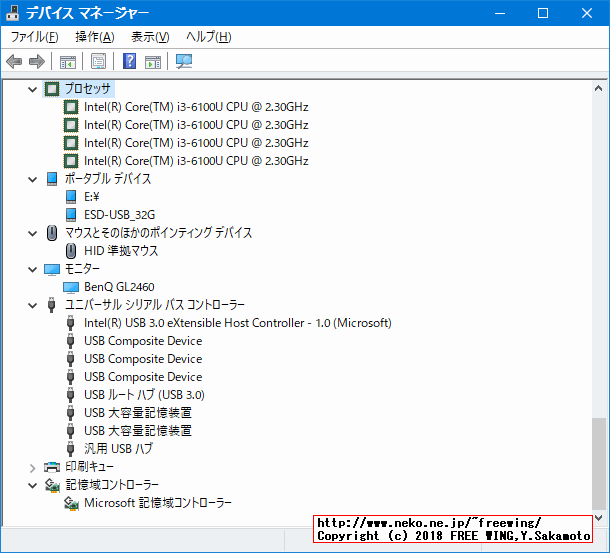This screenshot has height=553, width=610.
Task: Open the ヘルプ(H) menu
Action: (x=209, y=37)
